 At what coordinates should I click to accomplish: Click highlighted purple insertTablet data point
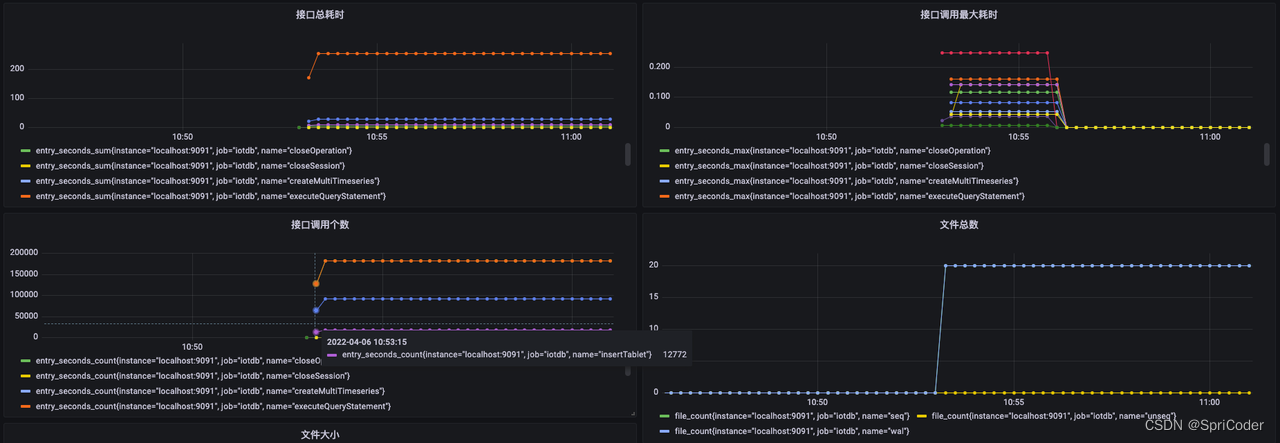(316, 332)
